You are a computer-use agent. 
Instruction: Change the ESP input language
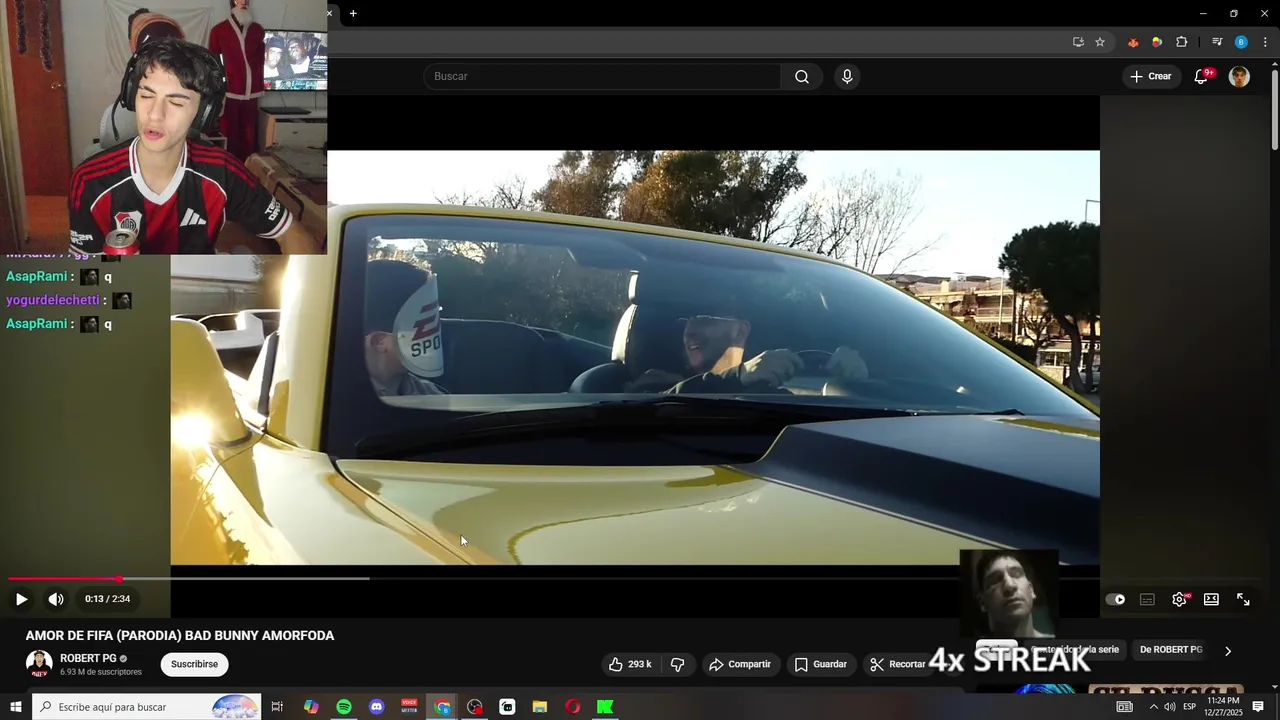point(1189,707)
